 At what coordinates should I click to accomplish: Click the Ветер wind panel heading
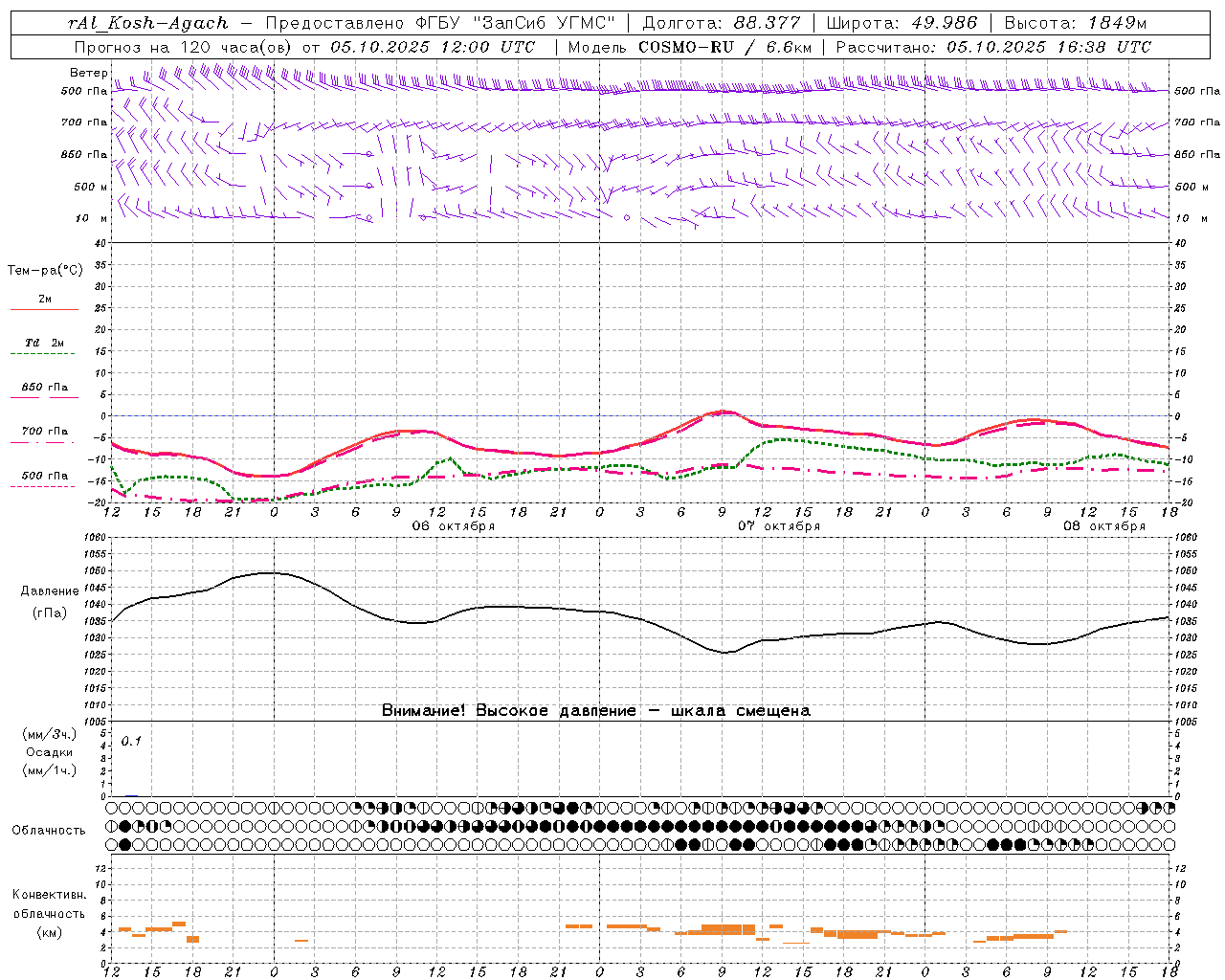click(88, 73)
